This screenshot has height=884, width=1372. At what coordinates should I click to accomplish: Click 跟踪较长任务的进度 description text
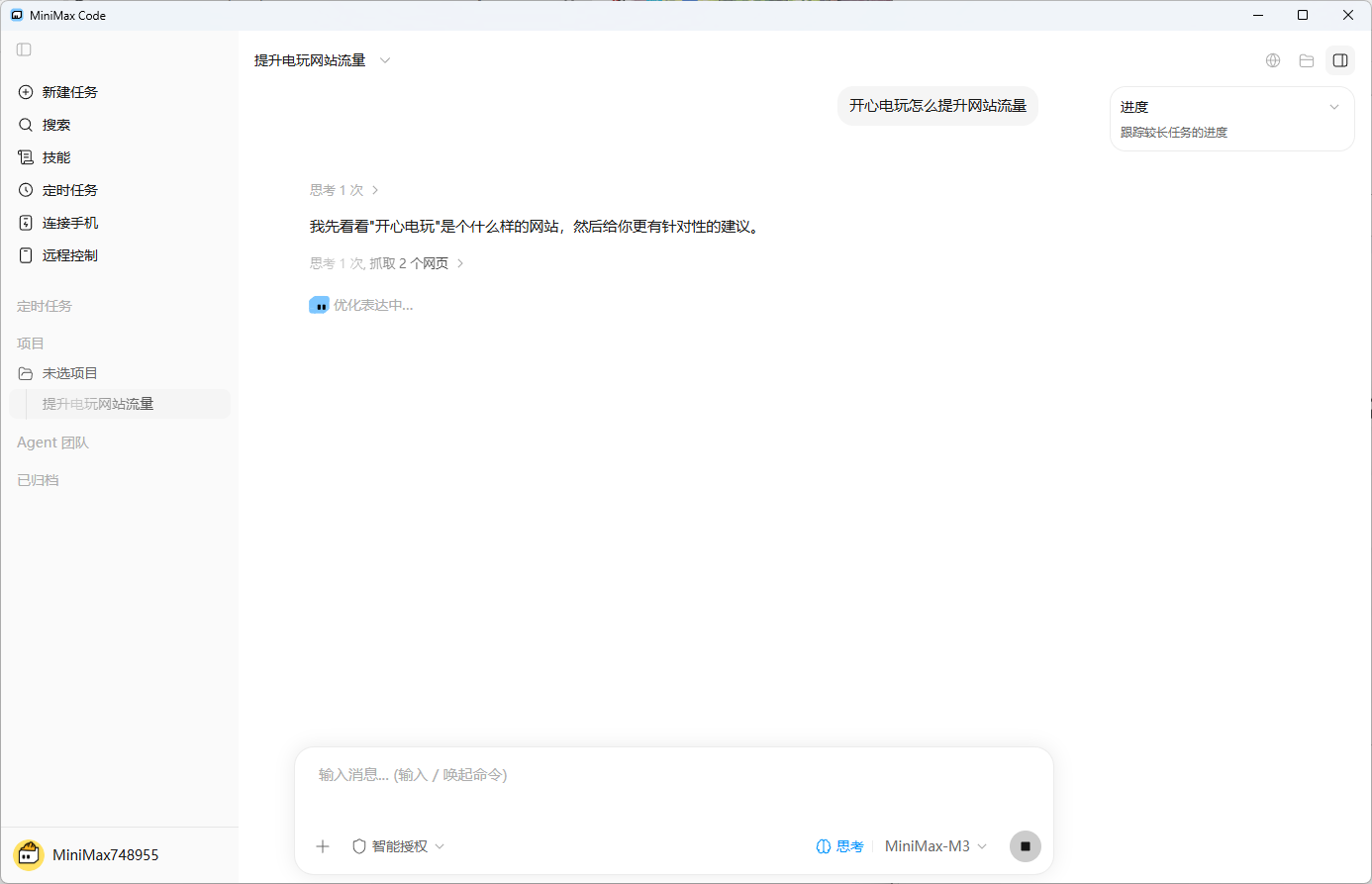1174,133
